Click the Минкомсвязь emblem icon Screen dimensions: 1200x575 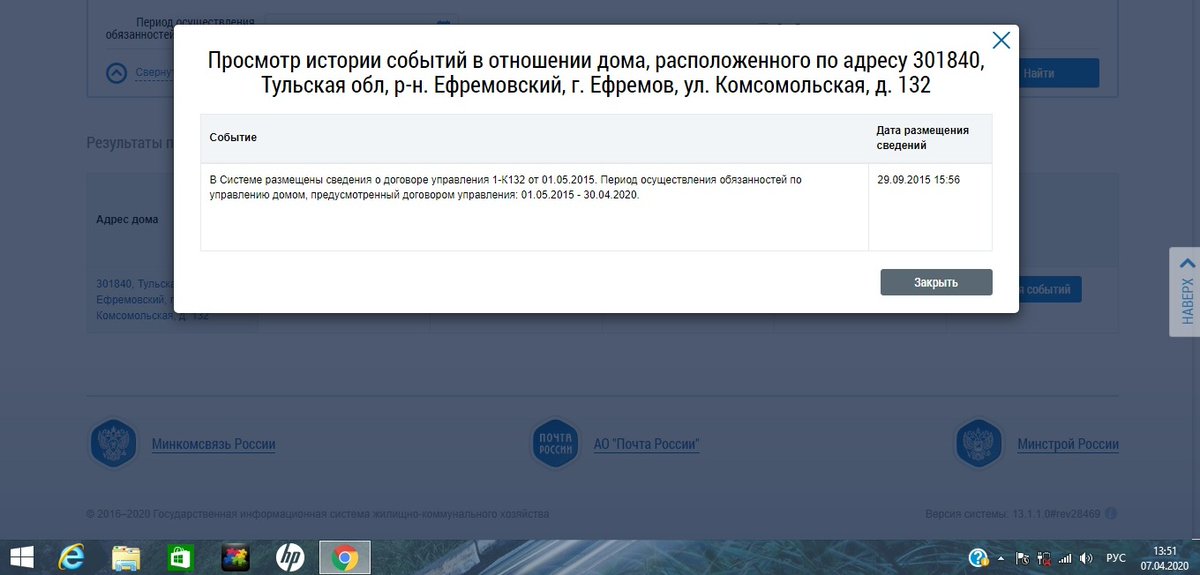pos(114,444)
